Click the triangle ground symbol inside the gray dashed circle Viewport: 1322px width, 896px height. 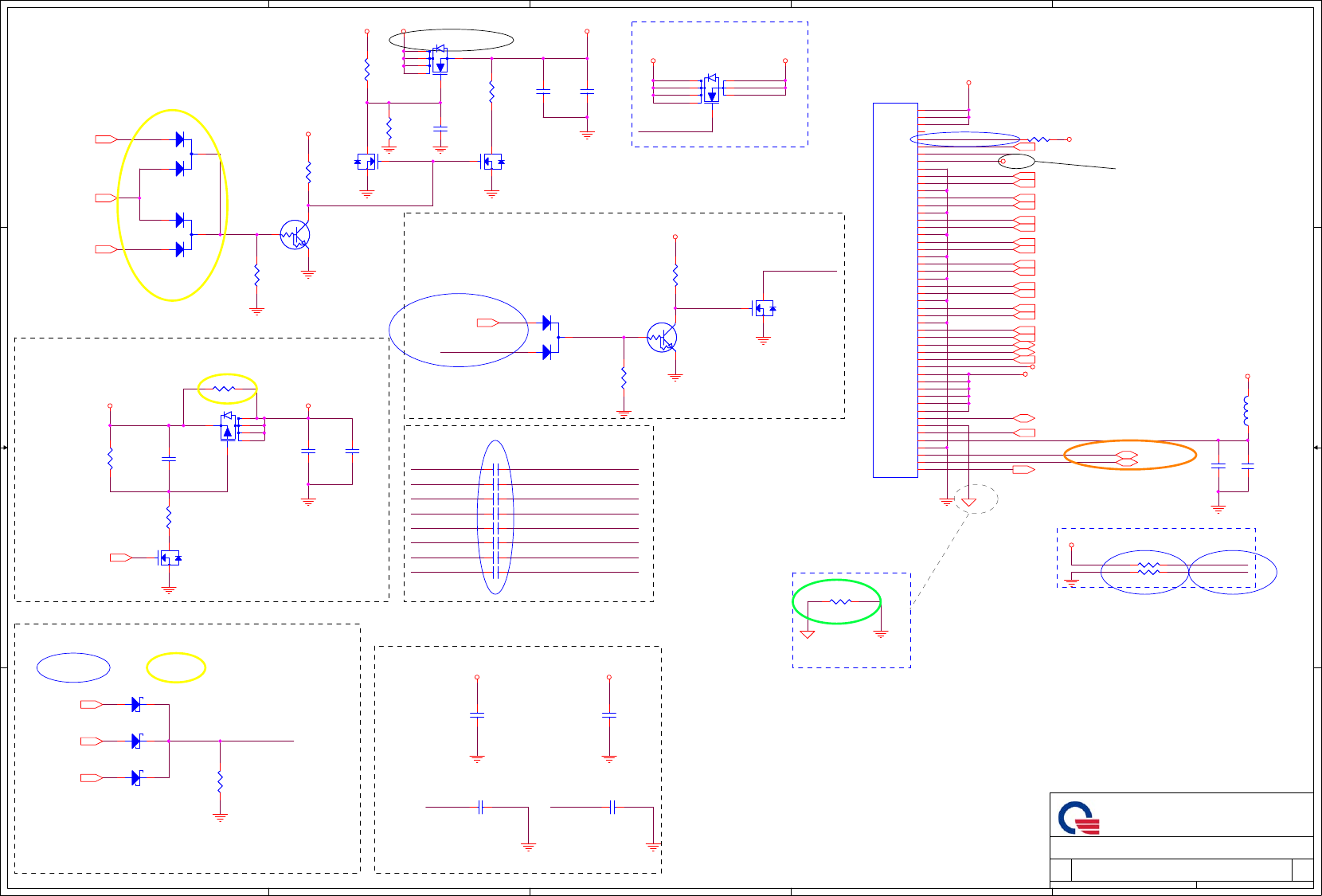coord(968,502)
